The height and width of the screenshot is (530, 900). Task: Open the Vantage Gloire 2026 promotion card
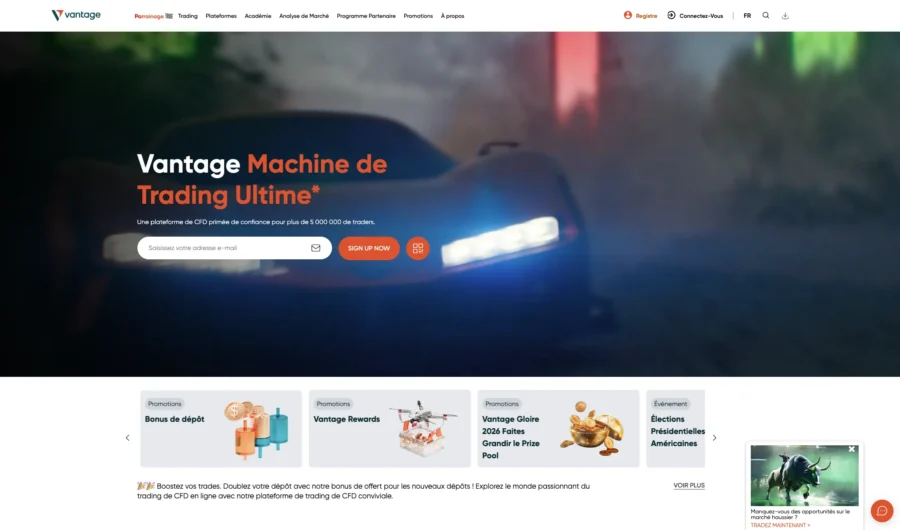click(558, 428)
